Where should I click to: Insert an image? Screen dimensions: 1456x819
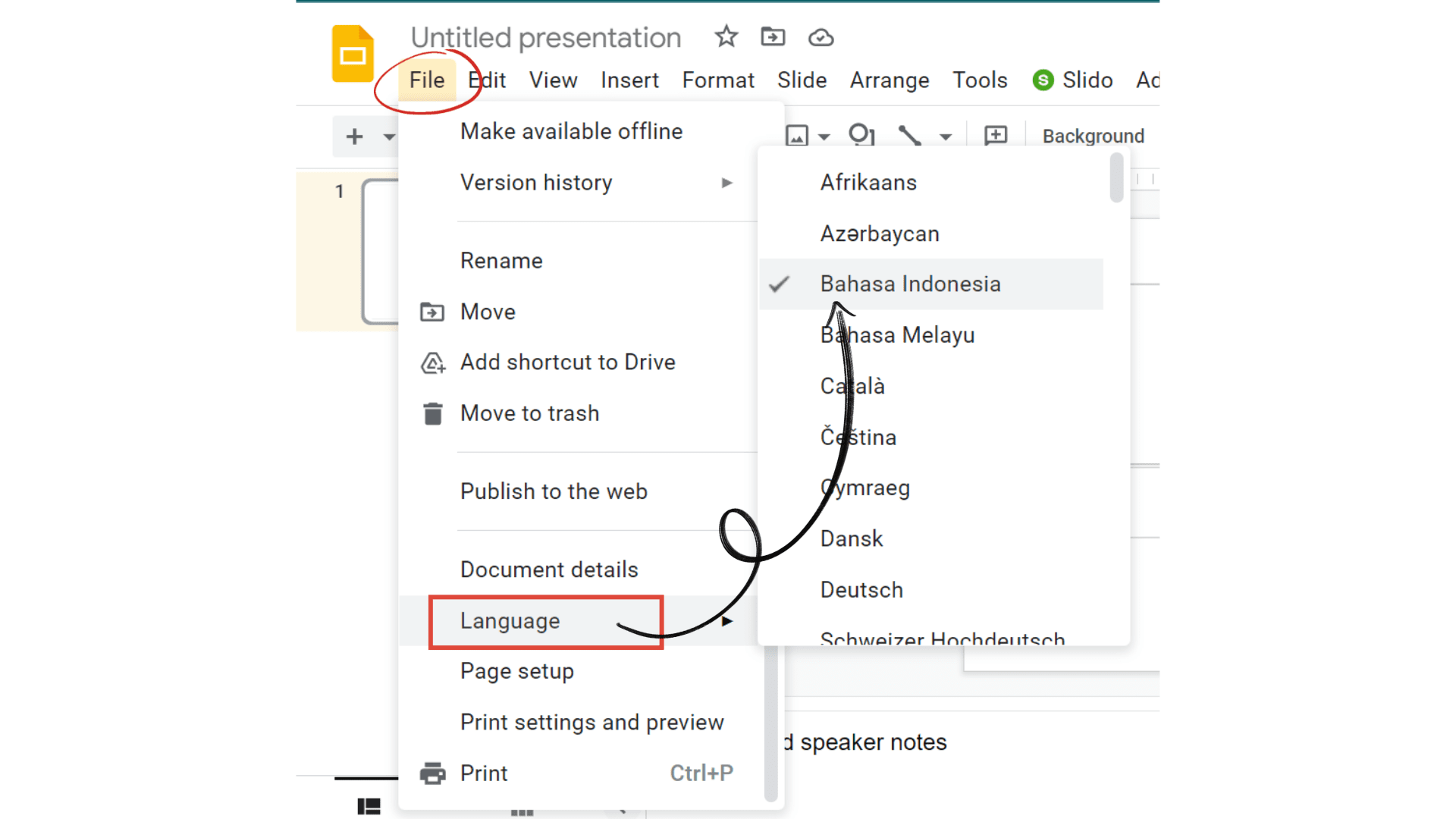coord(796,135)
